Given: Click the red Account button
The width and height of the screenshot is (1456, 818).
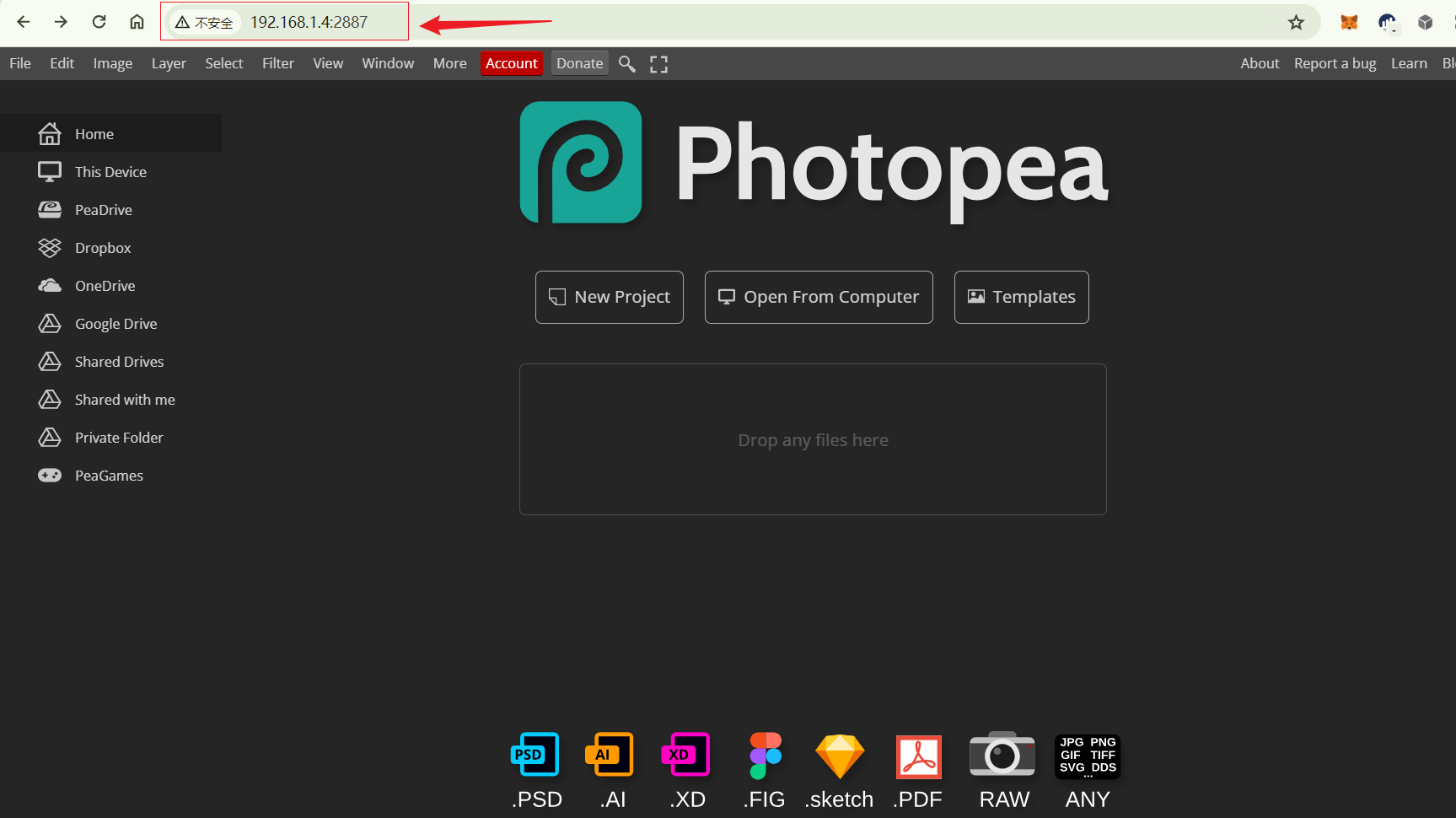Looking at the screenshot, I should click(x=511, y=63).
